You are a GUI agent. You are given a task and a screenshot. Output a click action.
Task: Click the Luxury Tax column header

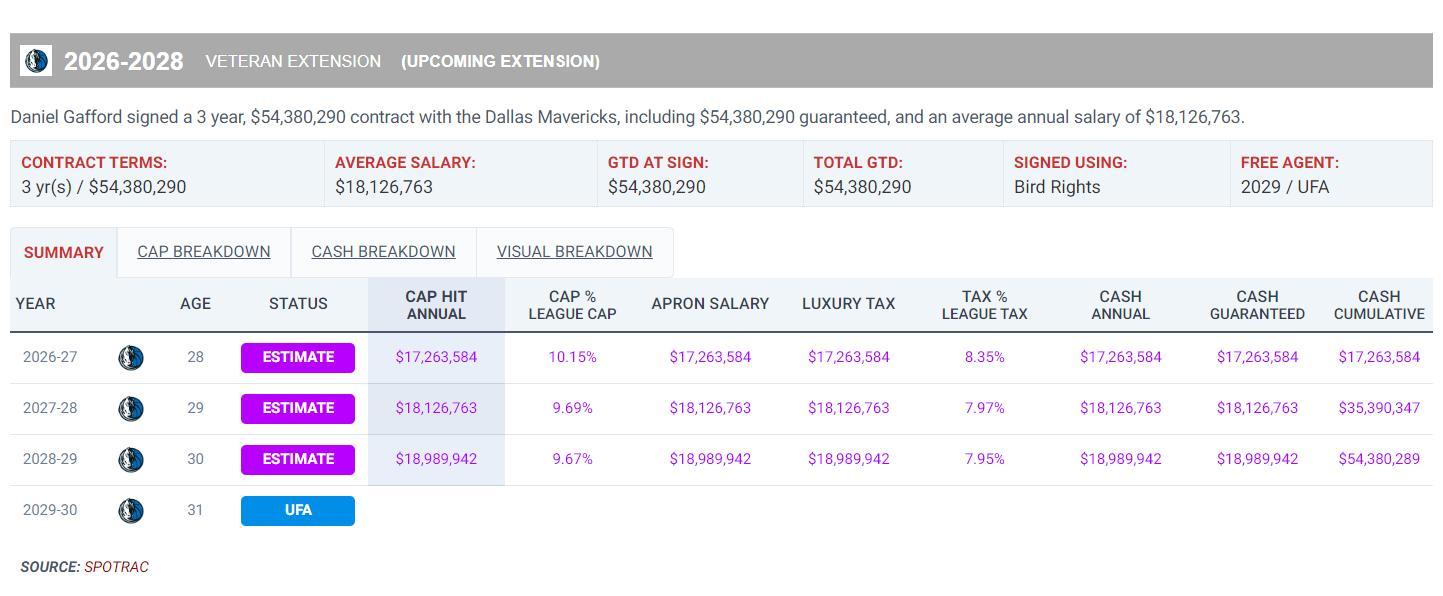[x=848, y=304]
